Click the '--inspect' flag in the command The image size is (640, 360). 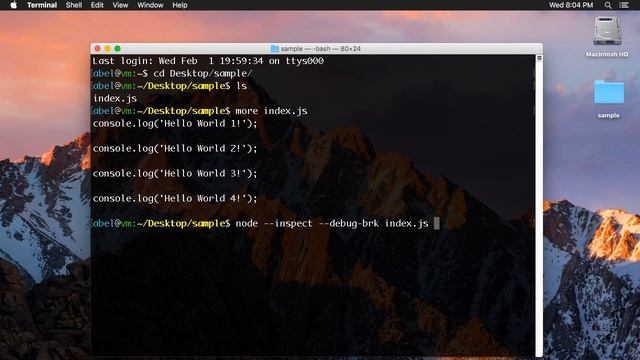pos(288,223)
